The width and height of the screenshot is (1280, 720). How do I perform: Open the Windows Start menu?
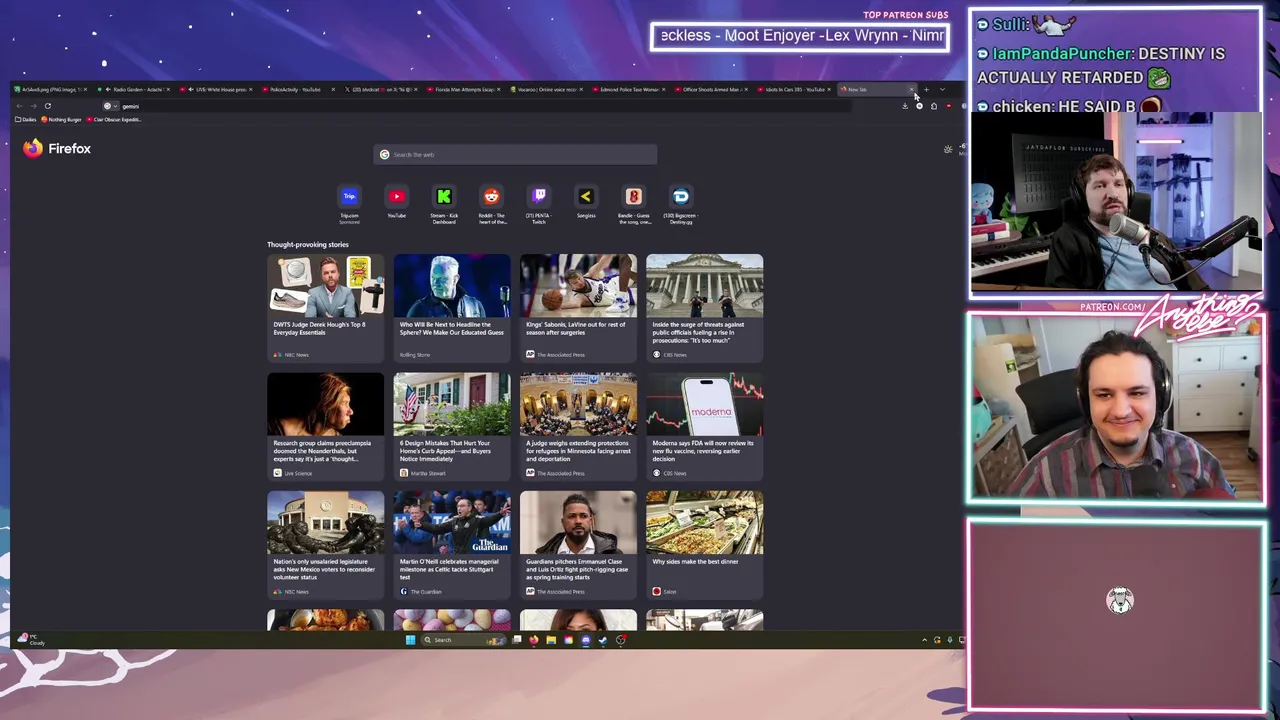point(410,640)
